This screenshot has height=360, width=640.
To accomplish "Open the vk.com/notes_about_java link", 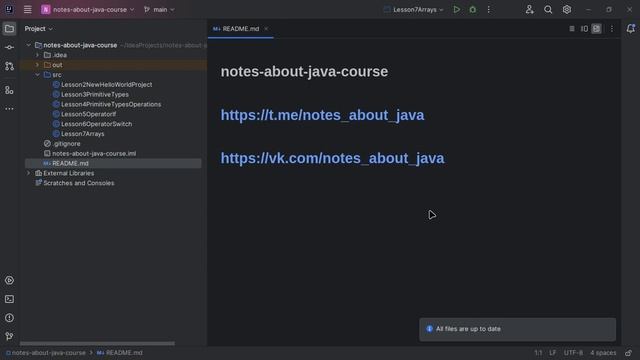I will click(332, 158).
